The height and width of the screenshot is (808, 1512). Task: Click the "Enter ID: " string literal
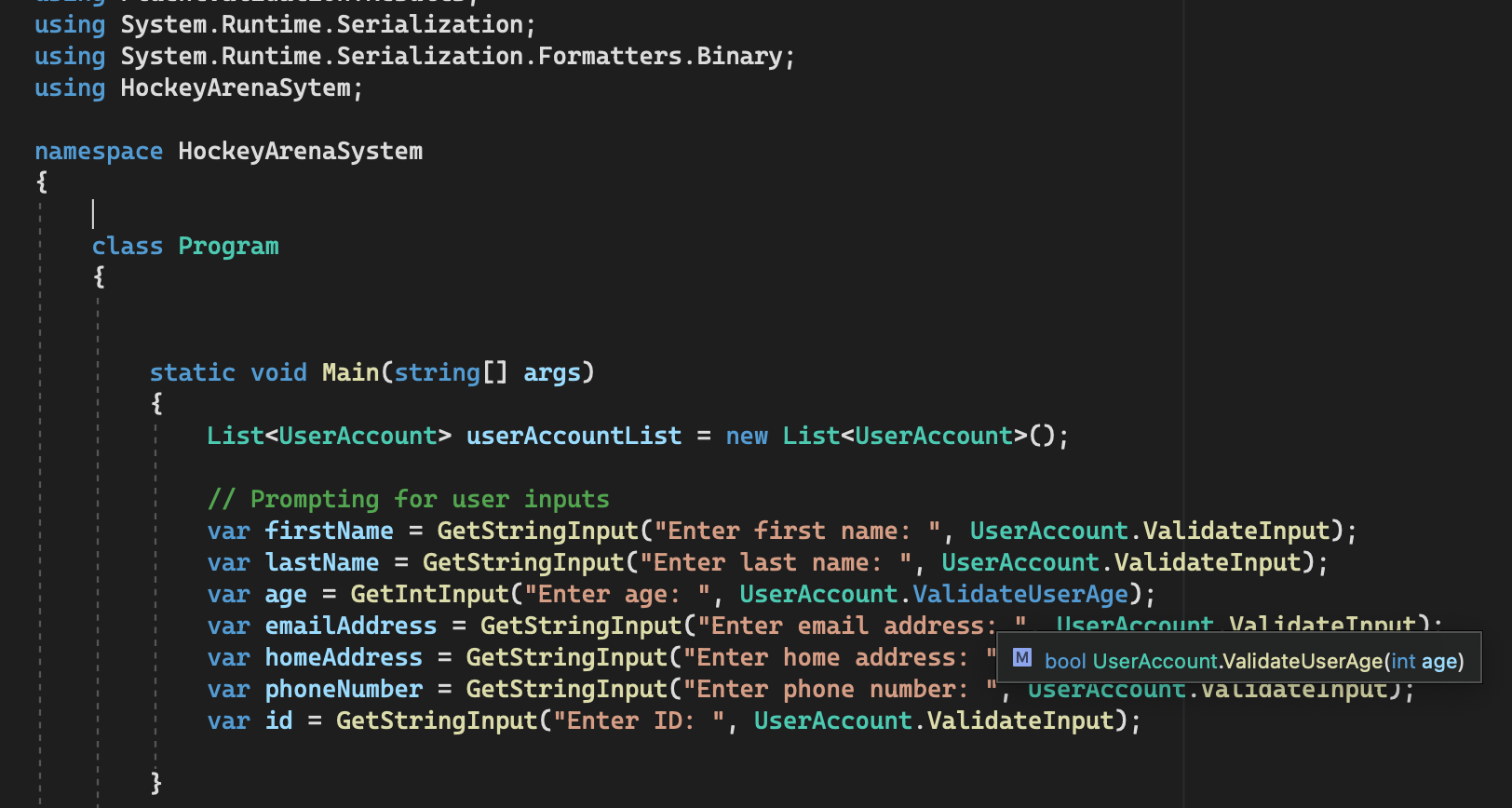click(639, 721)
